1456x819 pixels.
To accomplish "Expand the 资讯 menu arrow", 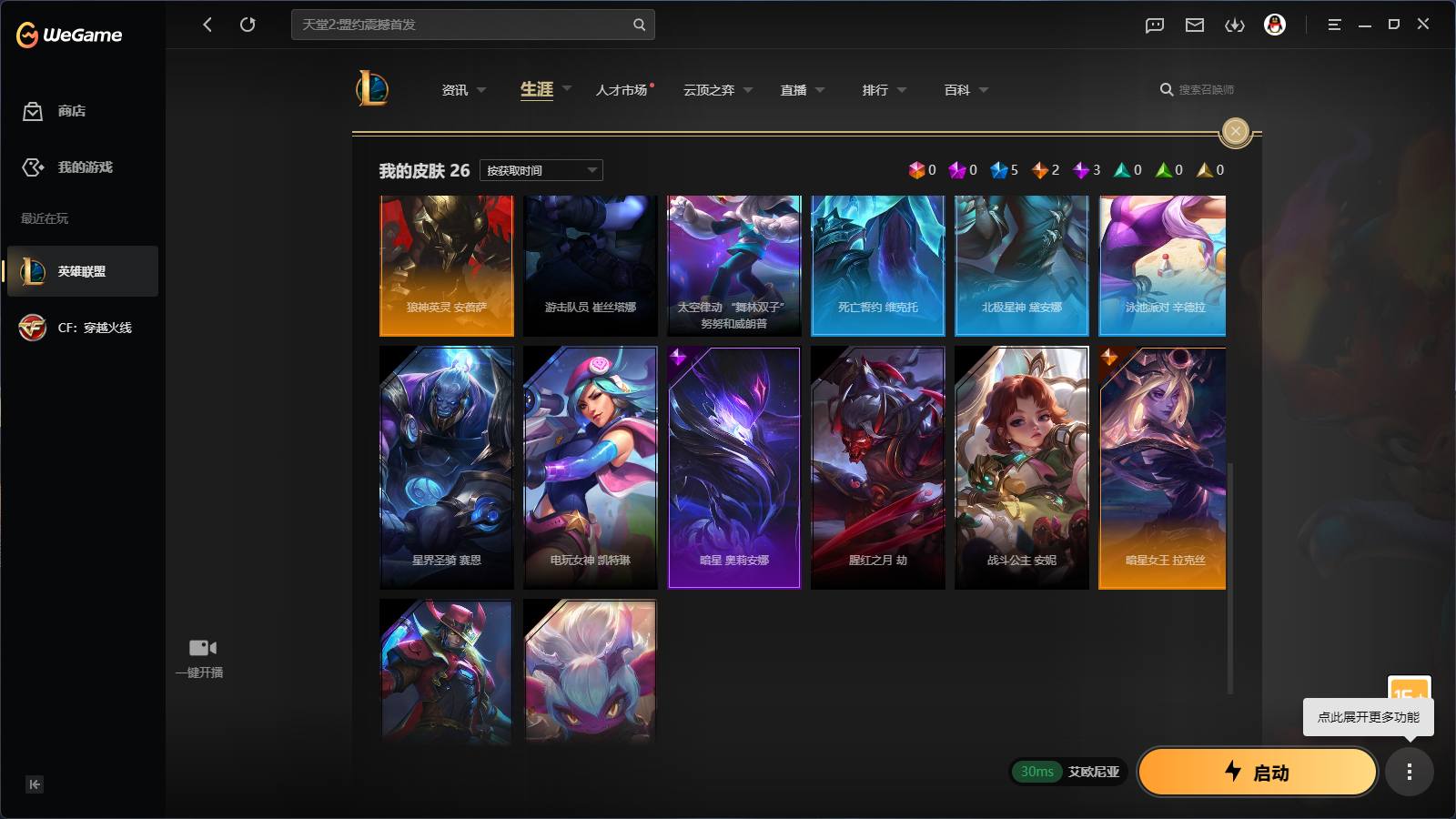I will tap(481, 90).
